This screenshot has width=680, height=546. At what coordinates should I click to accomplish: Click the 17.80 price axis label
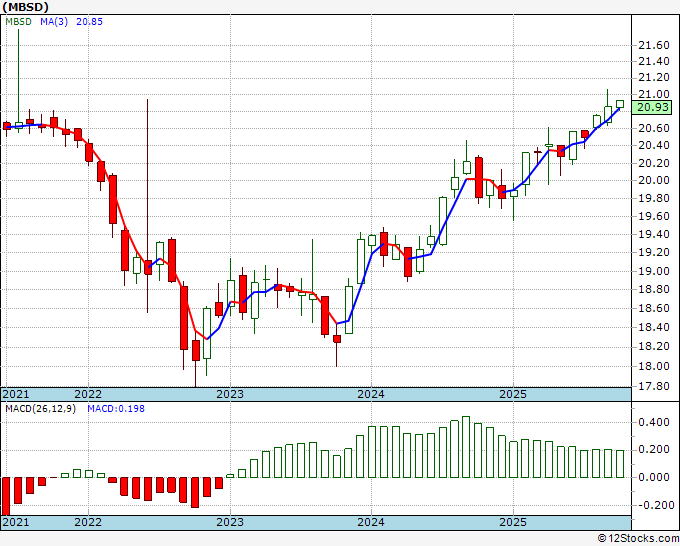click(x=654, y=386)
